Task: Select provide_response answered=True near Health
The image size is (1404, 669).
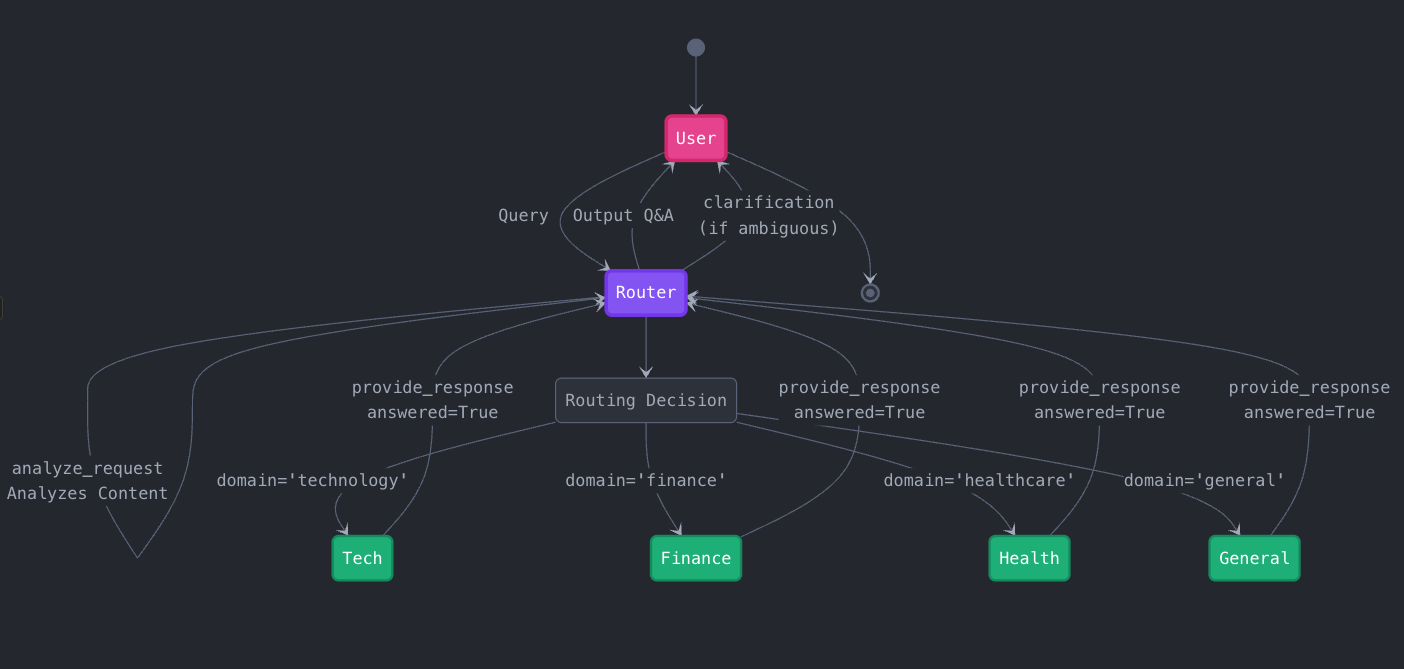Action: [1100, 399]
